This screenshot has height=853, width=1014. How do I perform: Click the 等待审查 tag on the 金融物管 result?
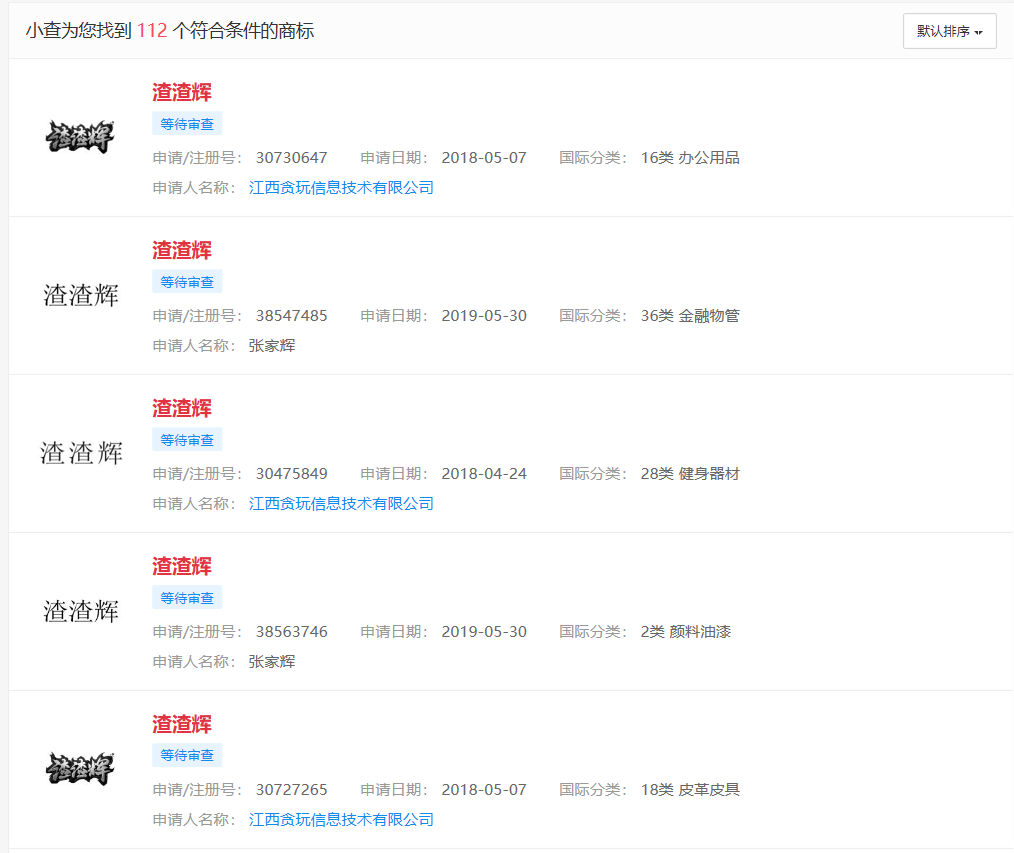coord(186,281)
